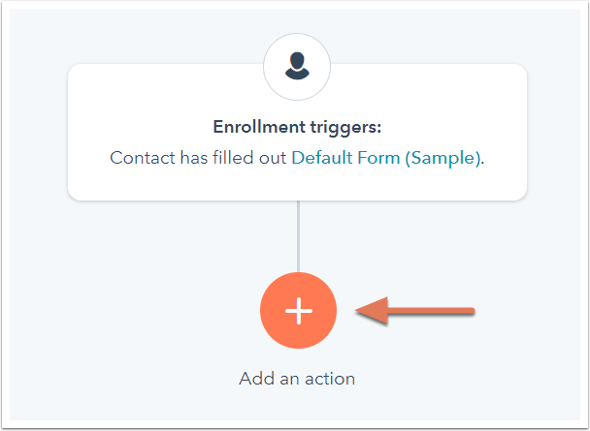Screen dimensions: 590x431
Task: Click empty workflow canvas right of arrow
Action: (527, 311)
